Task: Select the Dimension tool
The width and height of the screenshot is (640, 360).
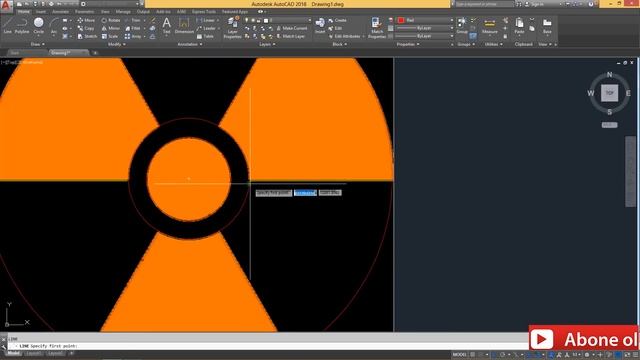Action: click(x=184, y=25)
